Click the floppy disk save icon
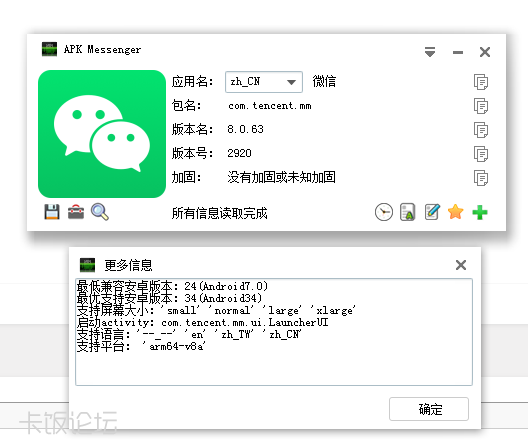This screenshot has width=528, height=446. click(52, 212)
